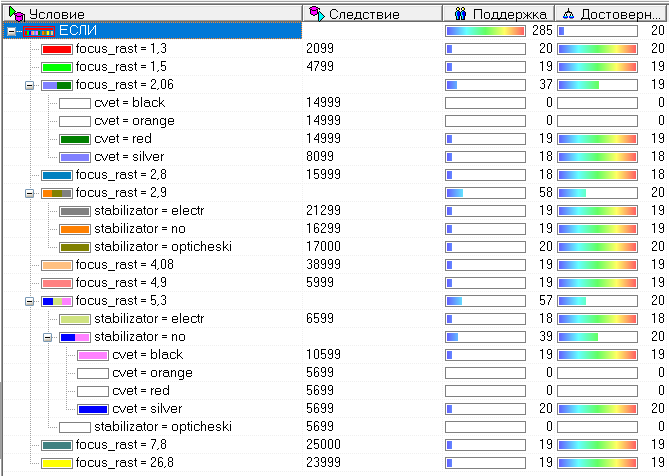669x476 pixels.
Task: Click red swatch of focus_rast = 1,3
Action: [x=57, y=49]
